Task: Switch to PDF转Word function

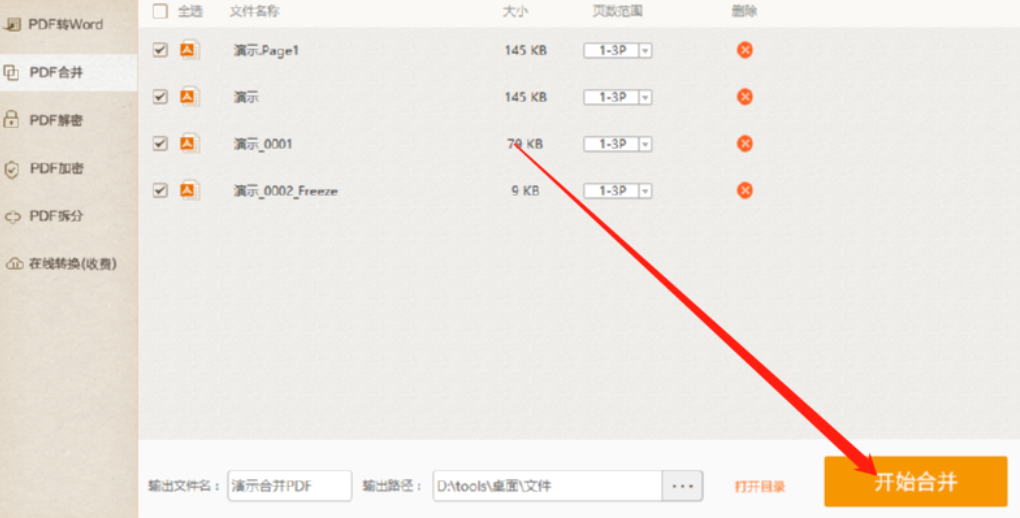Action: [x=68, y=25]
